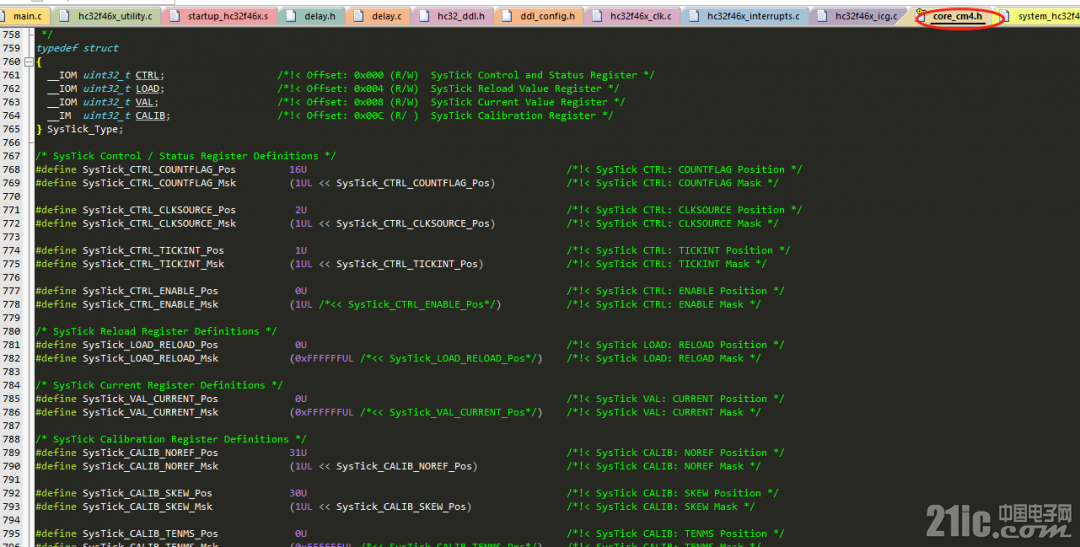Click the 30U value of CALIB_SKEW_Pos
This screenshot has height=547, width=1080.
point(298,493)
